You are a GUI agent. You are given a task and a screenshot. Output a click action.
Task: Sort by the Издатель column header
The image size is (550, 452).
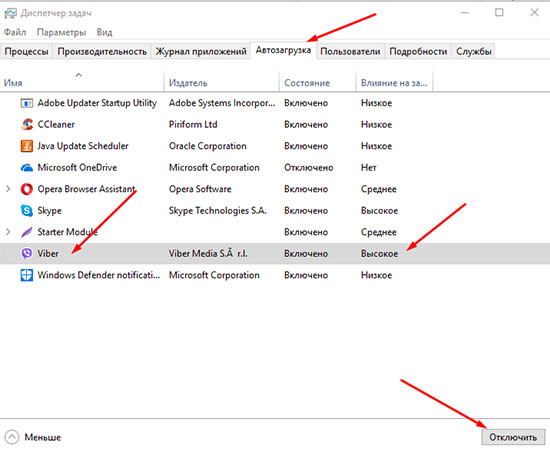pos(222,81)
